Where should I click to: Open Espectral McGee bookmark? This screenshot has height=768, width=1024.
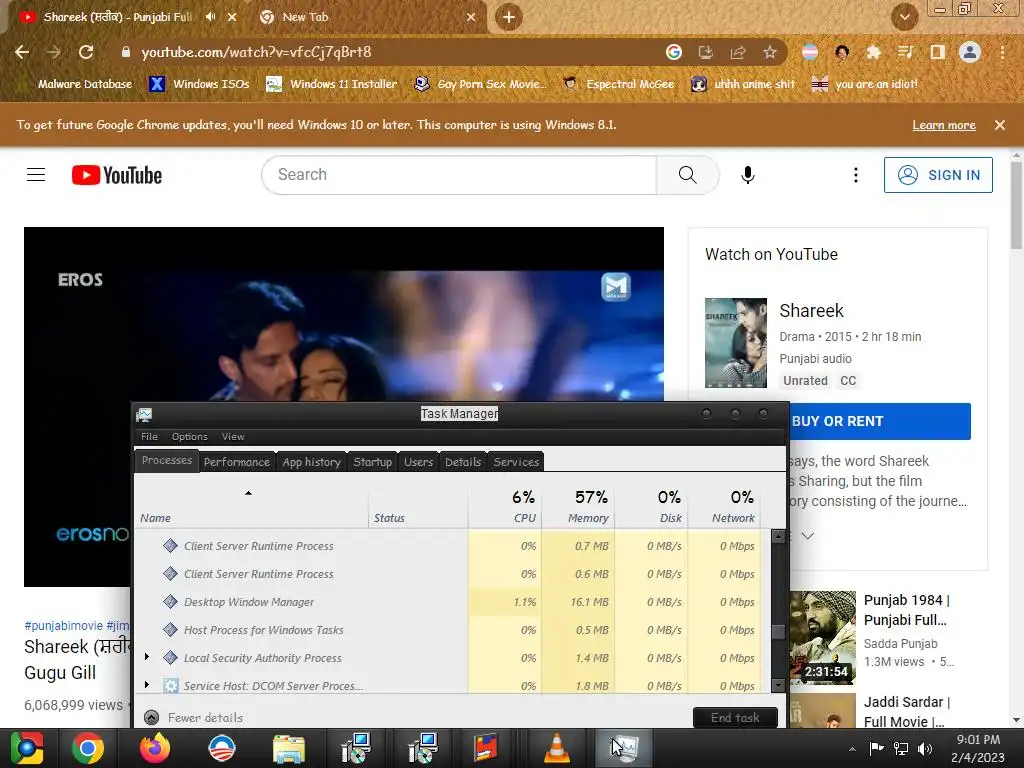(618, 84)
